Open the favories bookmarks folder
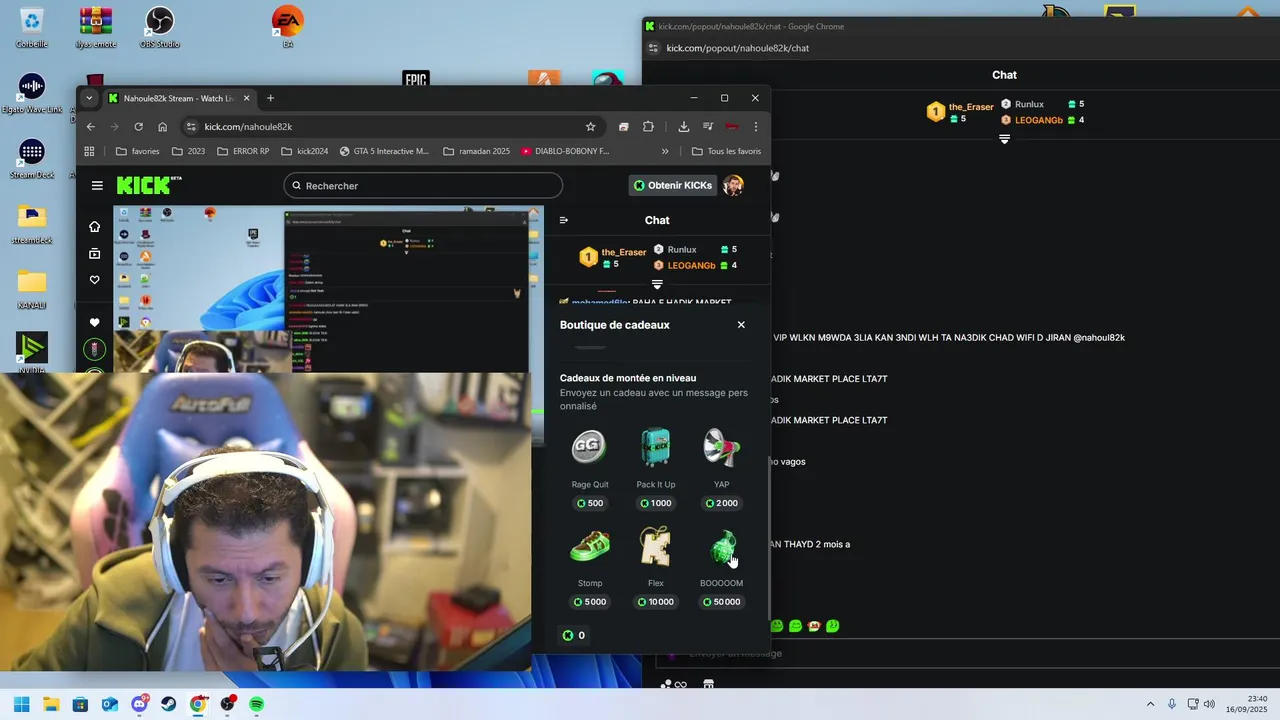The width and height of the screenshot is (1280, 720). [x=137, y=151]
